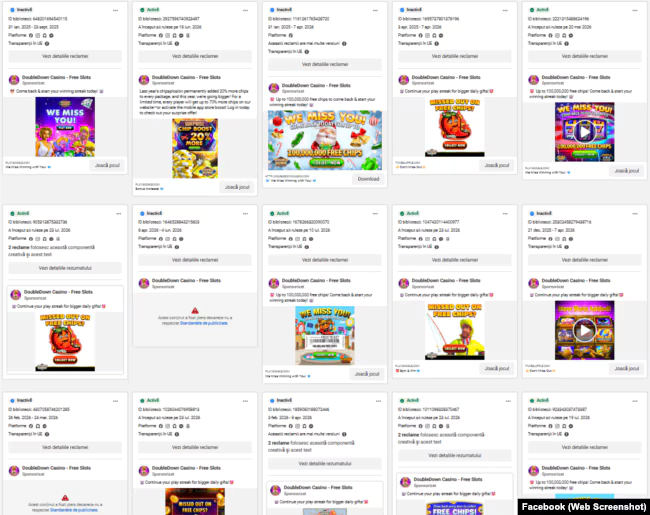This screenshot has width=650, height=515.
Task: Click the Surprise Chip Boost 20% More image
Action: [x=195, y=148]
